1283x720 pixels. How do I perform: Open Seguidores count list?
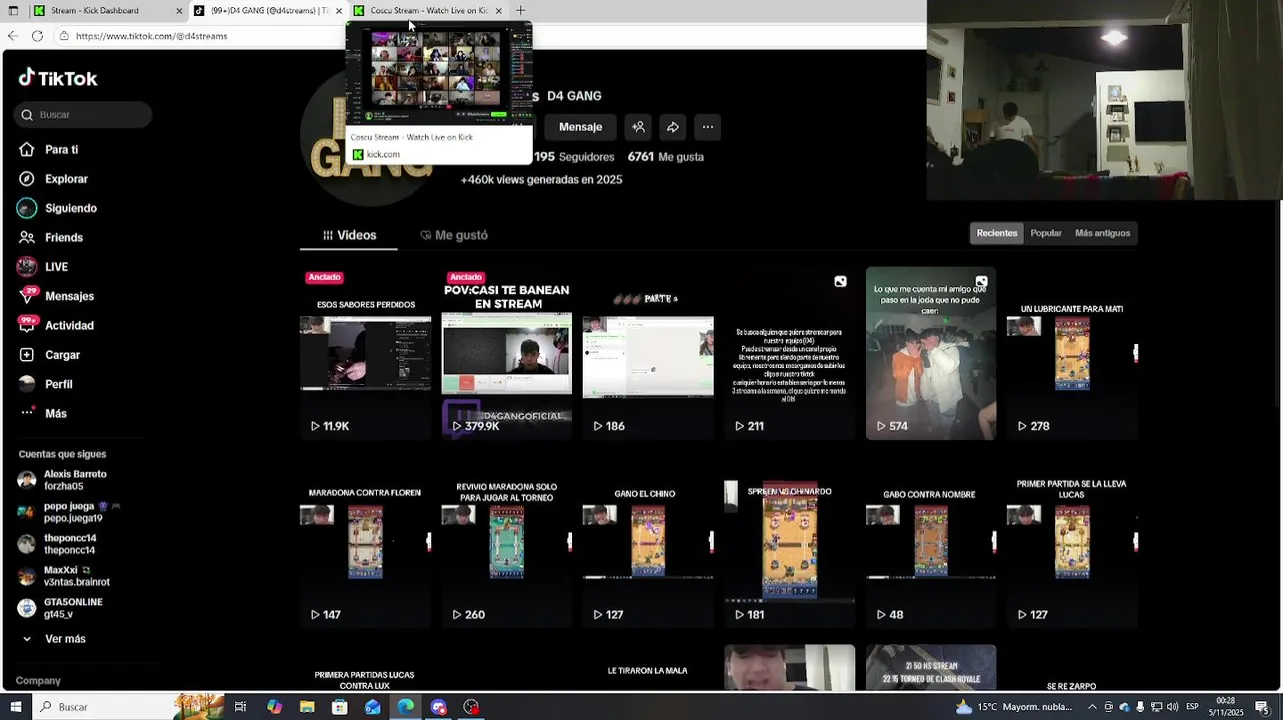(574, 157)
